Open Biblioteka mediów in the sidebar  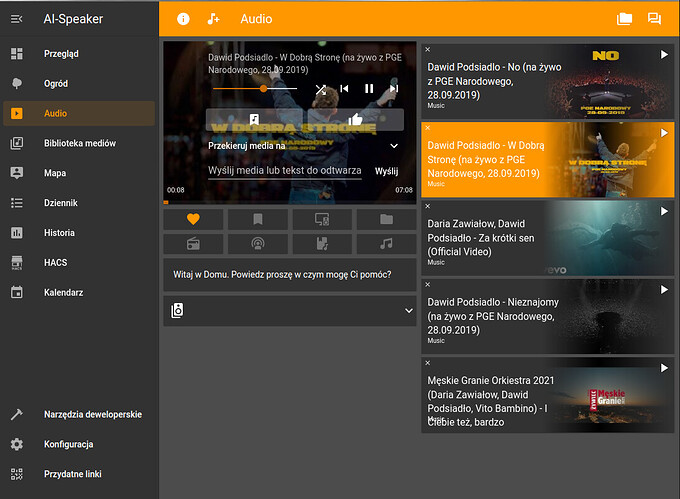(x=79, y=143)
